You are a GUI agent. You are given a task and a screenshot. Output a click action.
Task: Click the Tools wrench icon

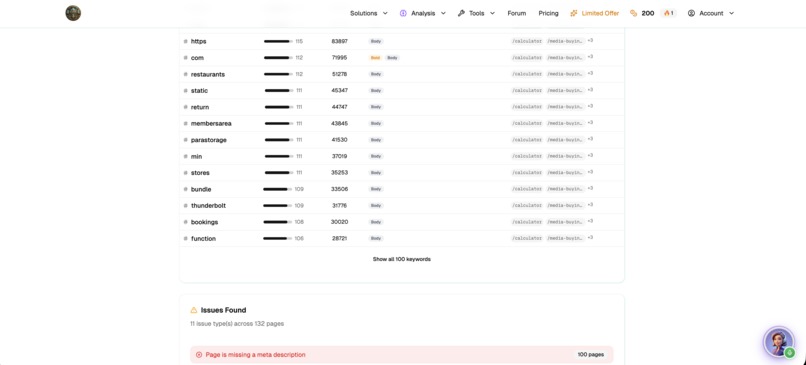tap(461, 13)
